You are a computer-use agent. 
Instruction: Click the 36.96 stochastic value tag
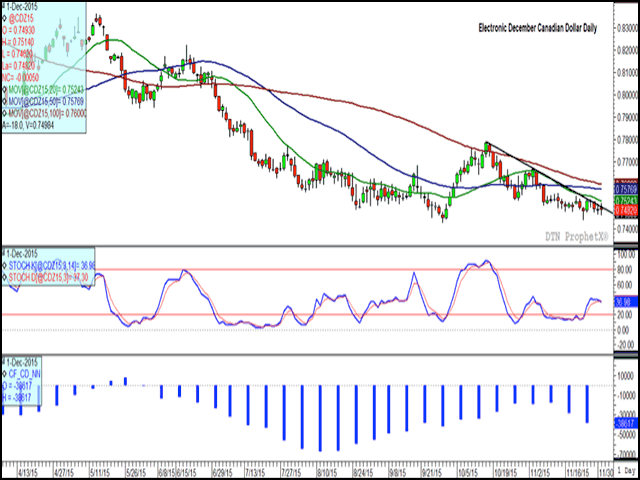[623, 273]
